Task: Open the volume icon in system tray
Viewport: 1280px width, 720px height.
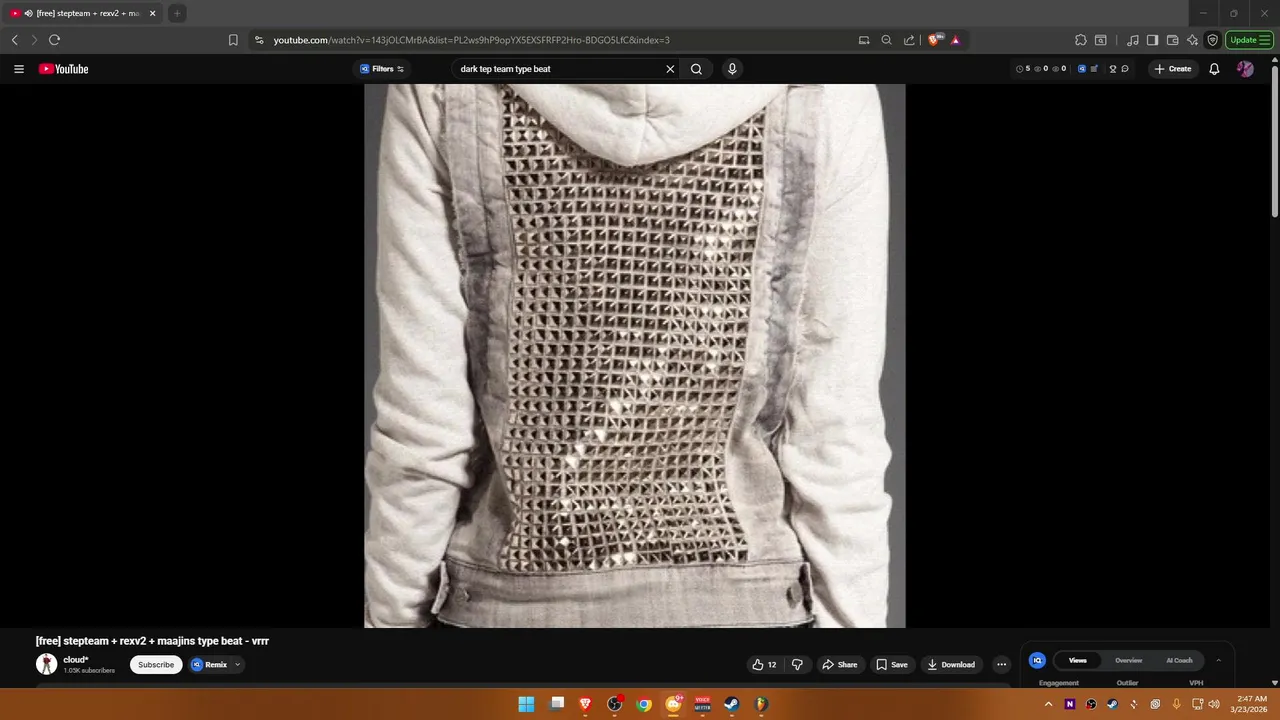Action: [1215, 704]
